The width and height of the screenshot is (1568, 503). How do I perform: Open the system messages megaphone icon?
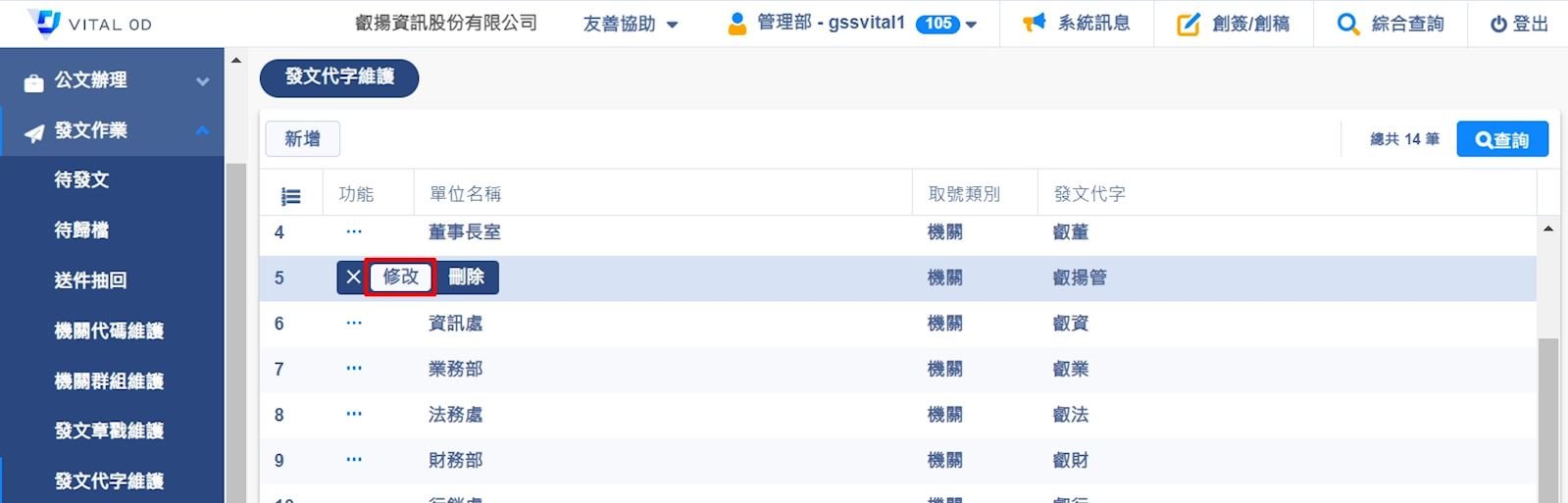(x=1034, y=24)
